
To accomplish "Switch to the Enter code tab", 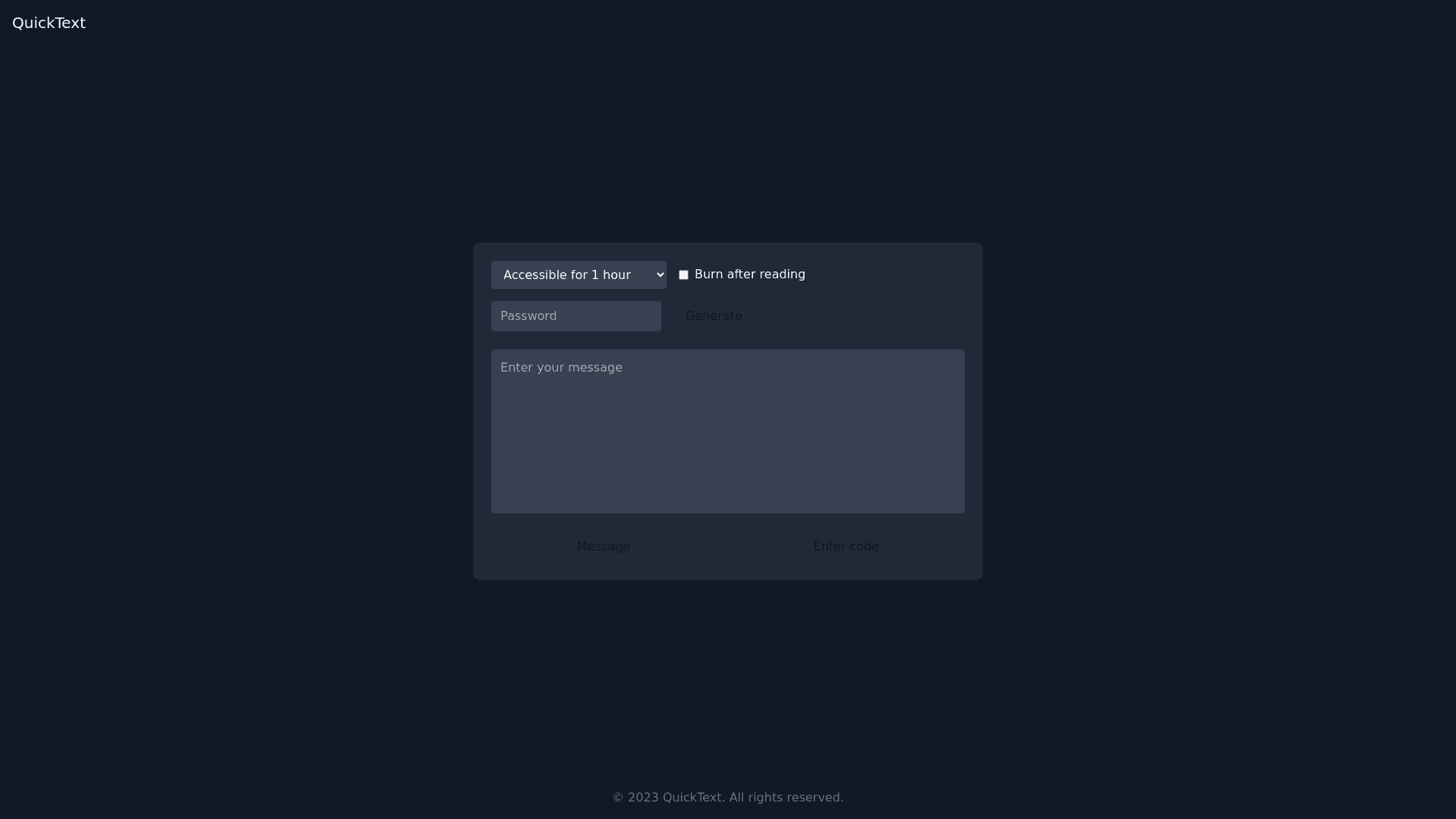I will 846,547.
